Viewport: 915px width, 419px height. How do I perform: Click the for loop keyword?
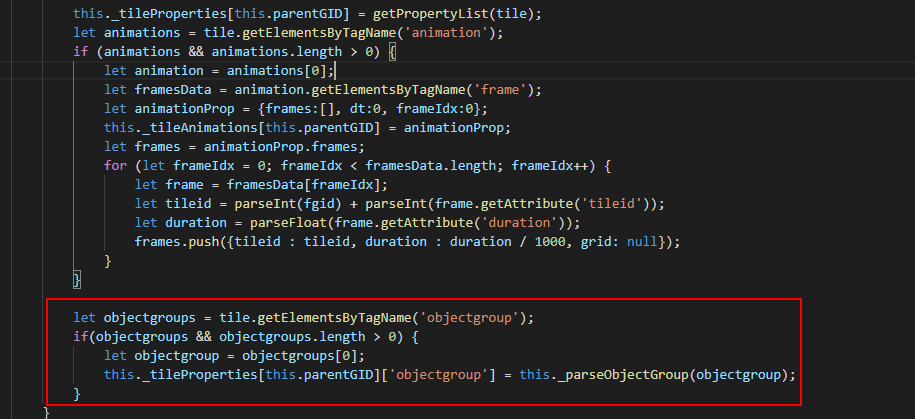[115, 165]
